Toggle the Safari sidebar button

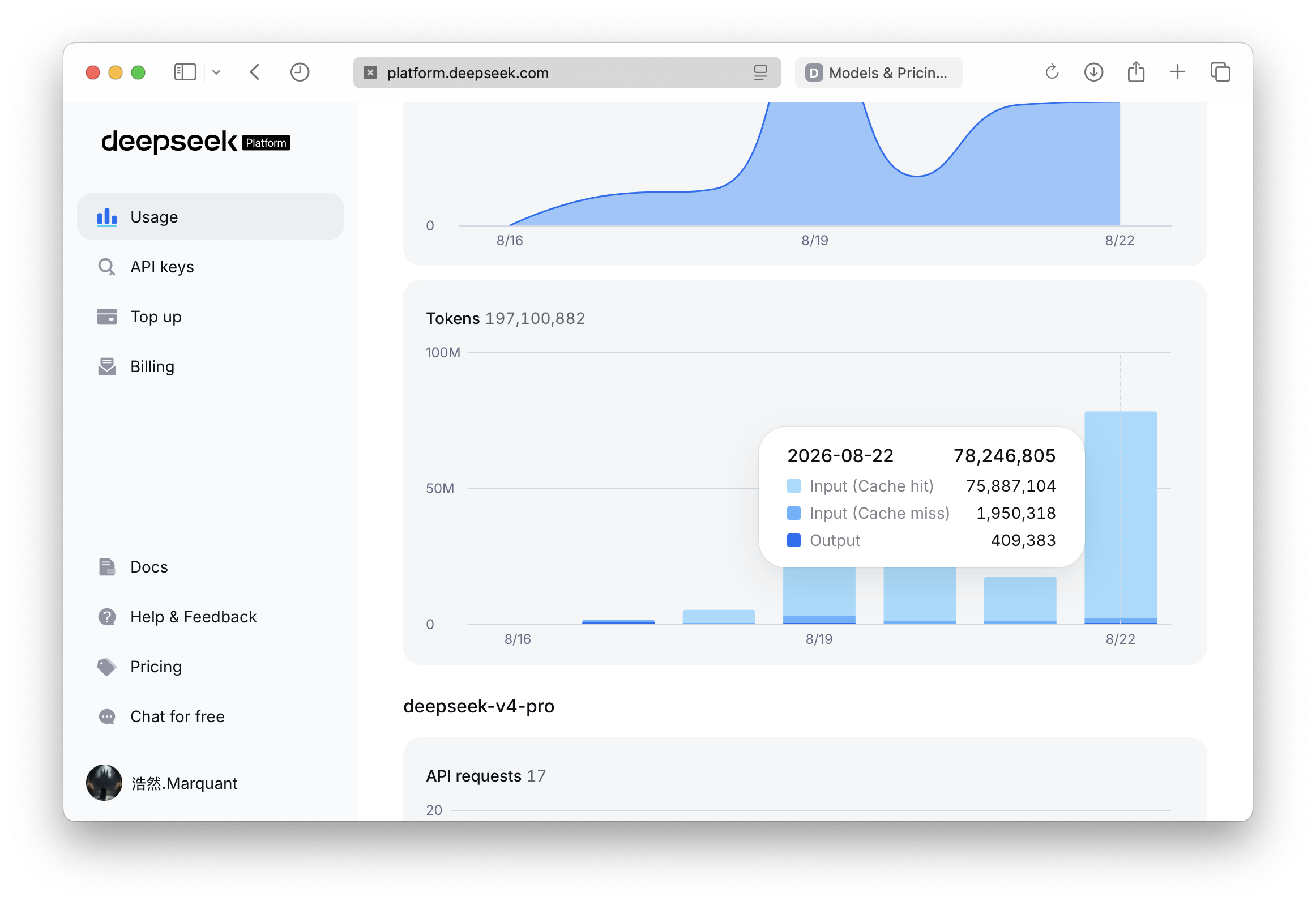185,72
